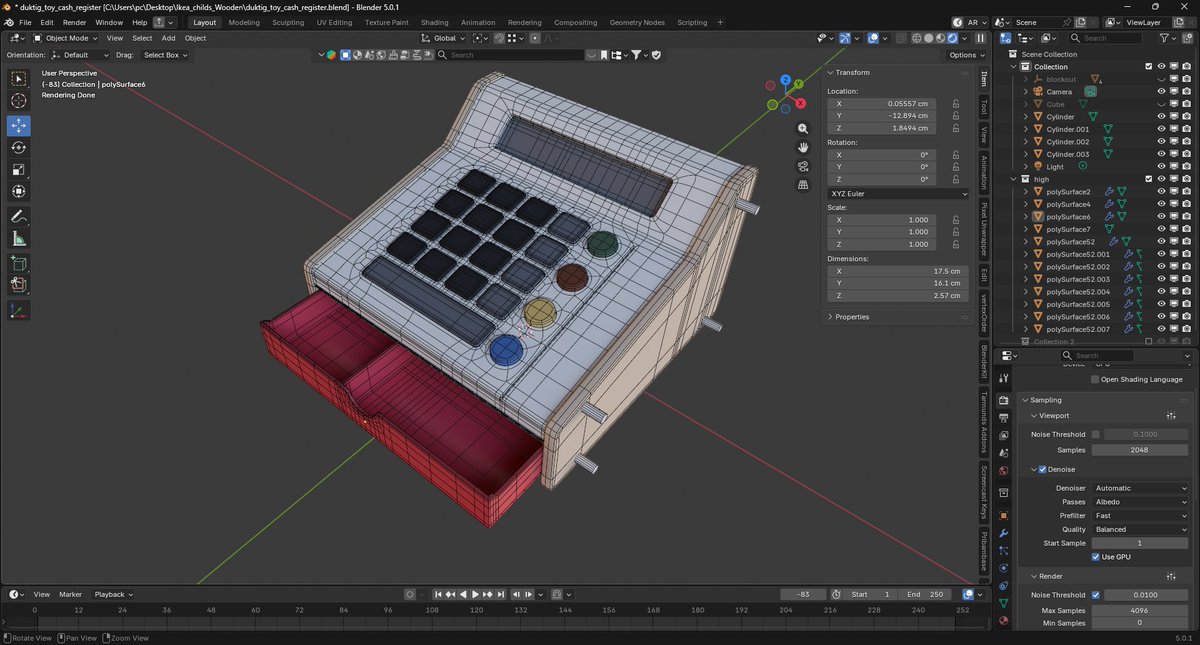
Task: Open the Object properties tab icon
Action: (1004, 516)
